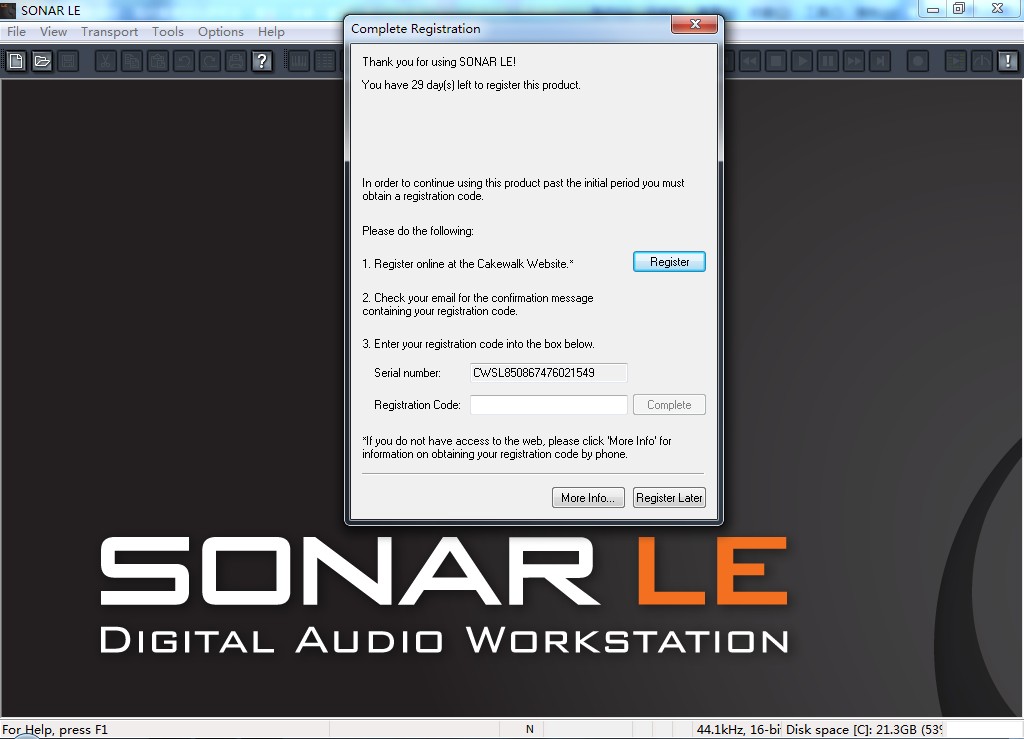The height and width of the screenshot is (739, 1024).
Task: Click the New project toolbar icon
Action: [16, 61]
